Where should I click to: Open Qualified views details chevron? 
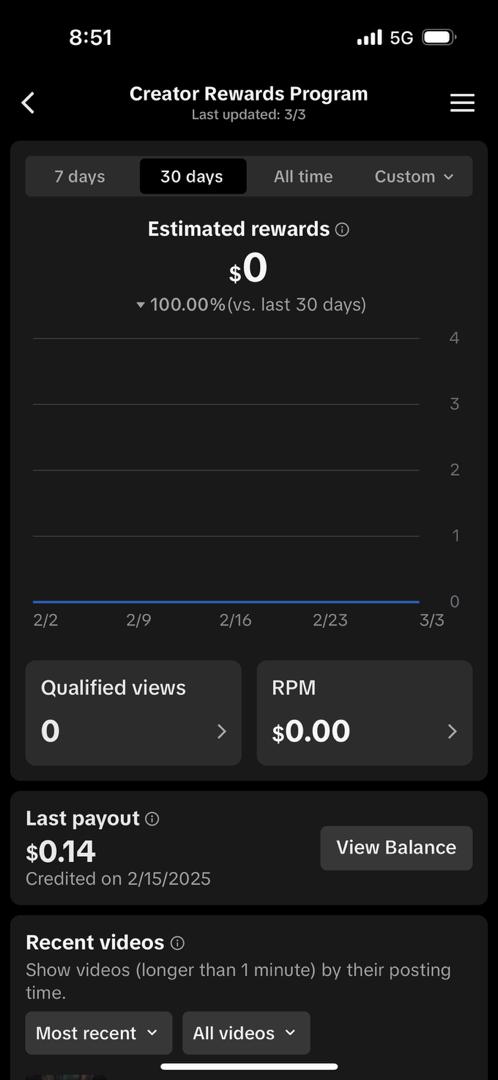pyautogui.click(x=222, y=731)
